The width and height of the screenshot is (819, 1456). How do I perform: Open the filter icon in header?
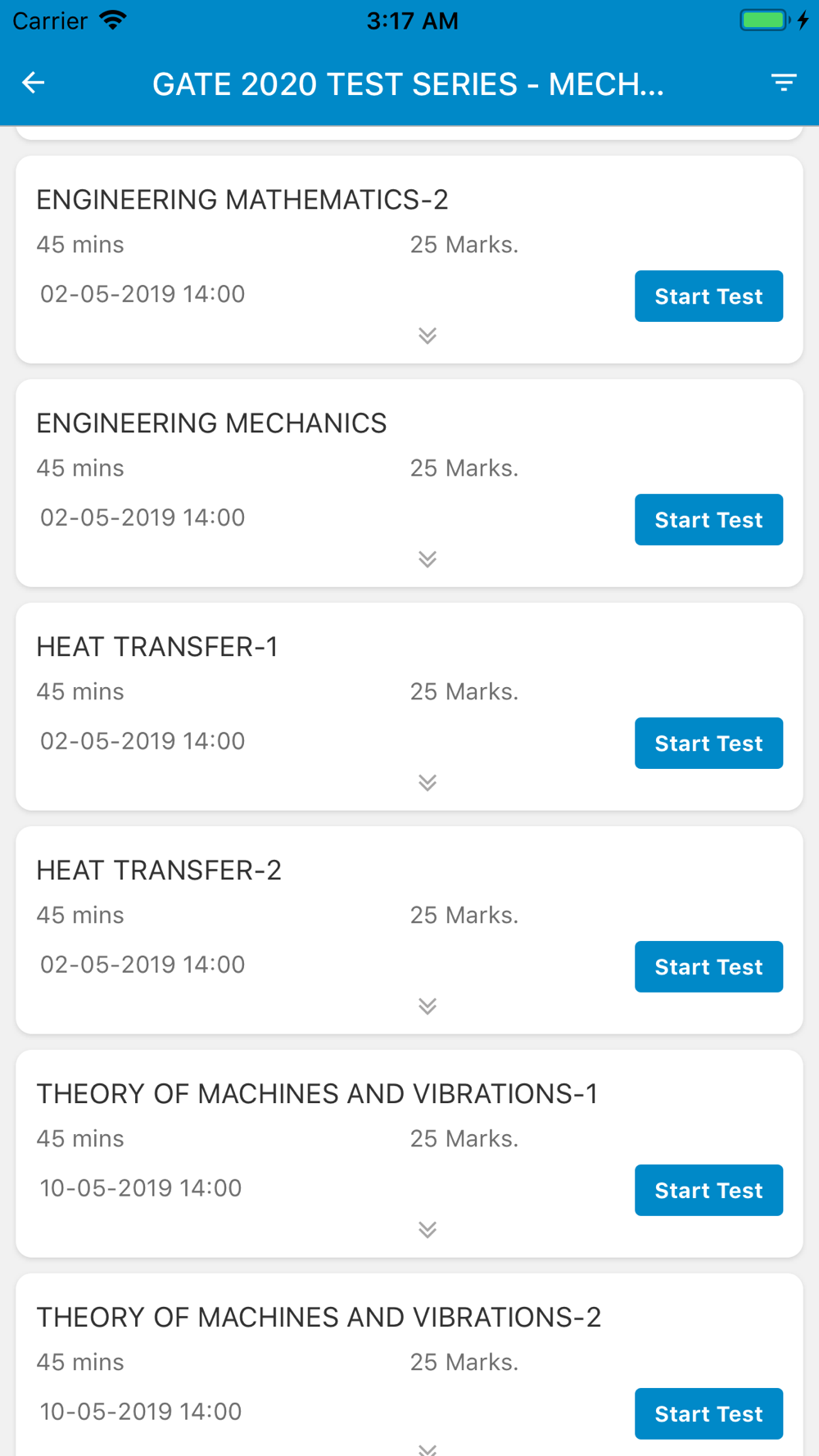point(784,83)
